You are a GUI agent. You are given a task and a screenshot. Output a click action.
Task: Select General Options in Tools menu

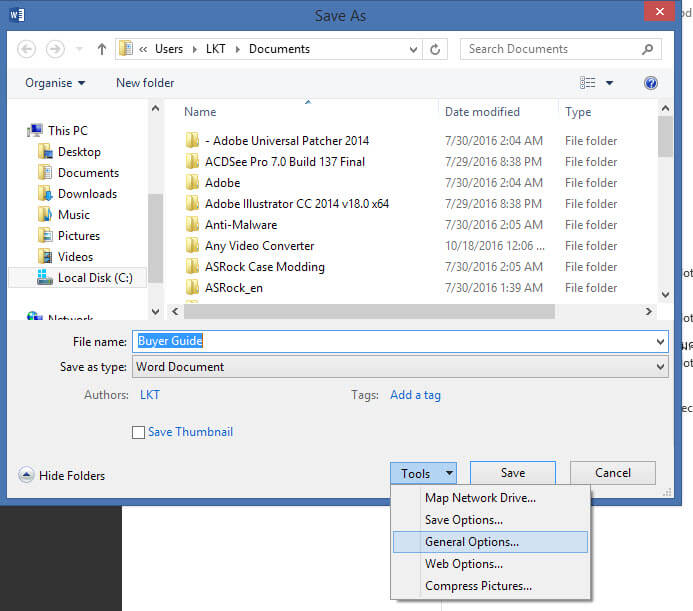(490, 542)
